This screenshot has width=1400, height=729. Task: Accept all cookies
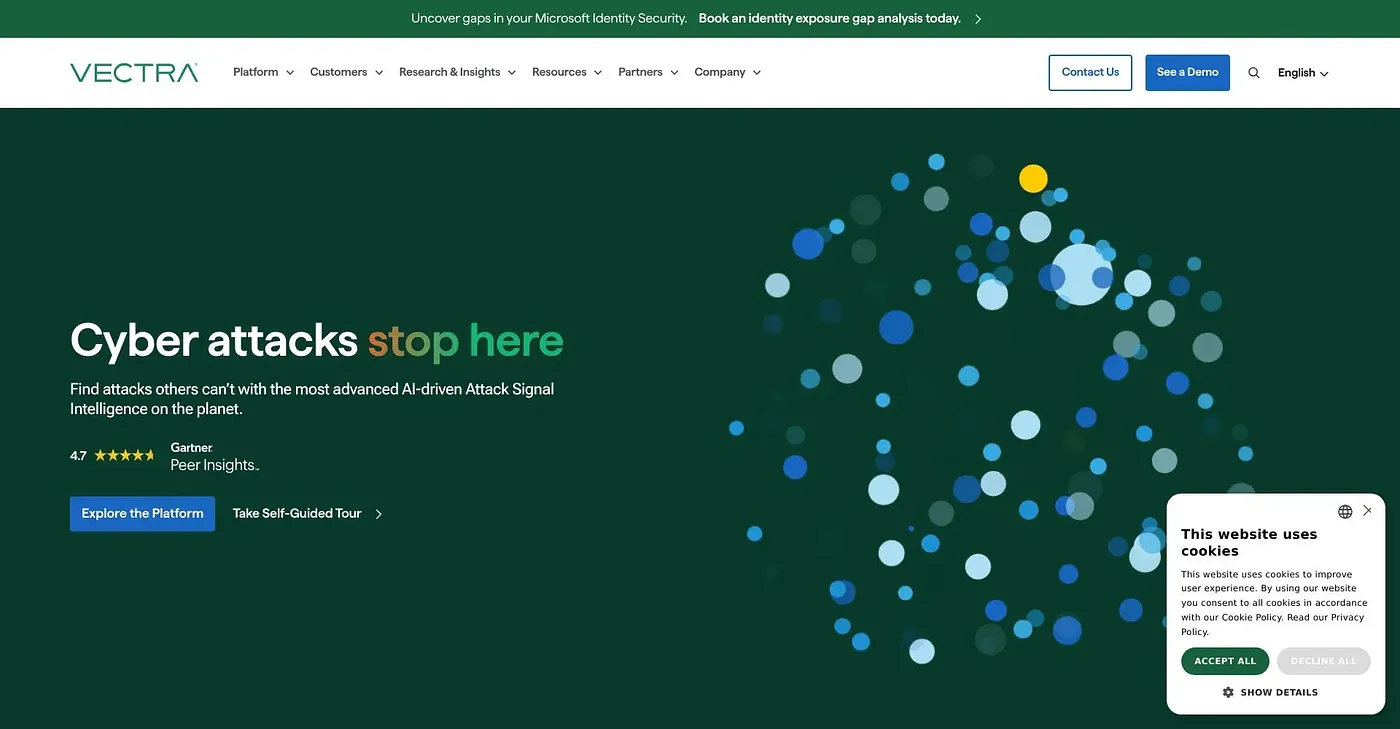click(1225, 661)
